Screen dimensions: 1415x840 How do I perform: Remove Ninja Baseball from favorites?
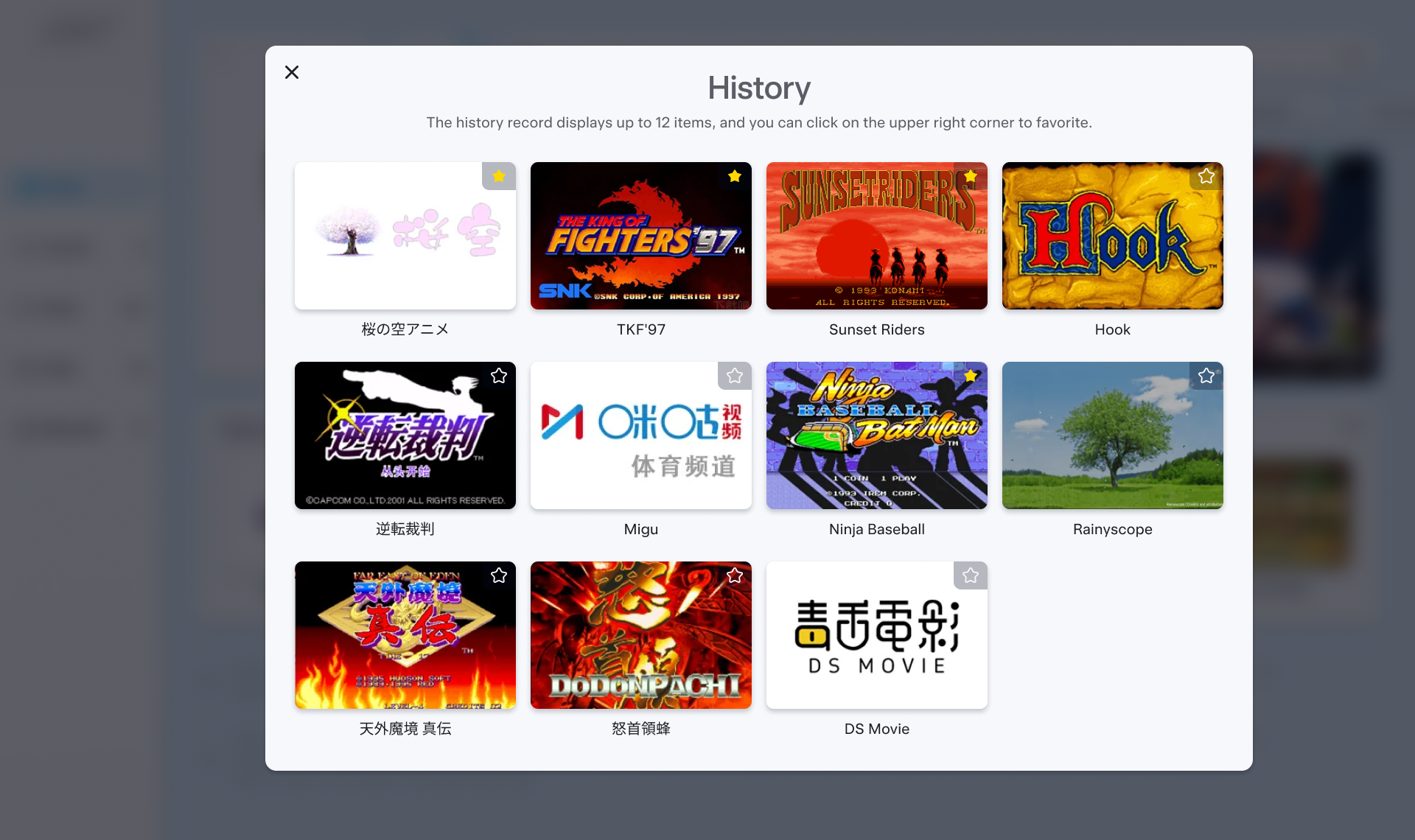click(x=971, y=376)
